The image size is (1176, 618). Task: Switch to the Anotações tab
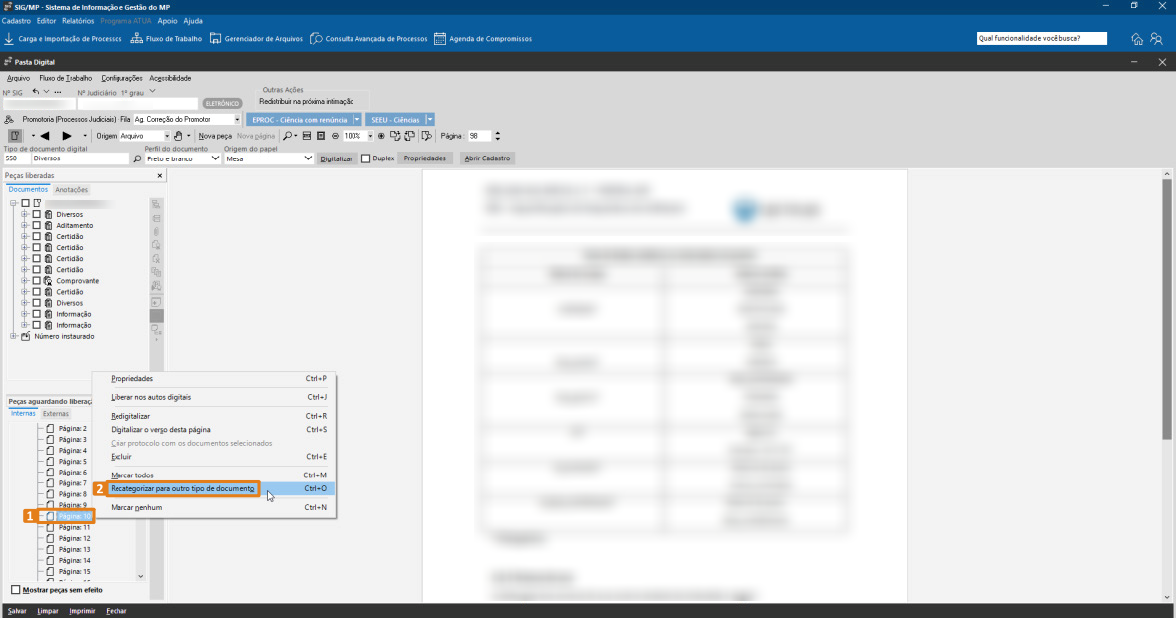coord(71,190)
